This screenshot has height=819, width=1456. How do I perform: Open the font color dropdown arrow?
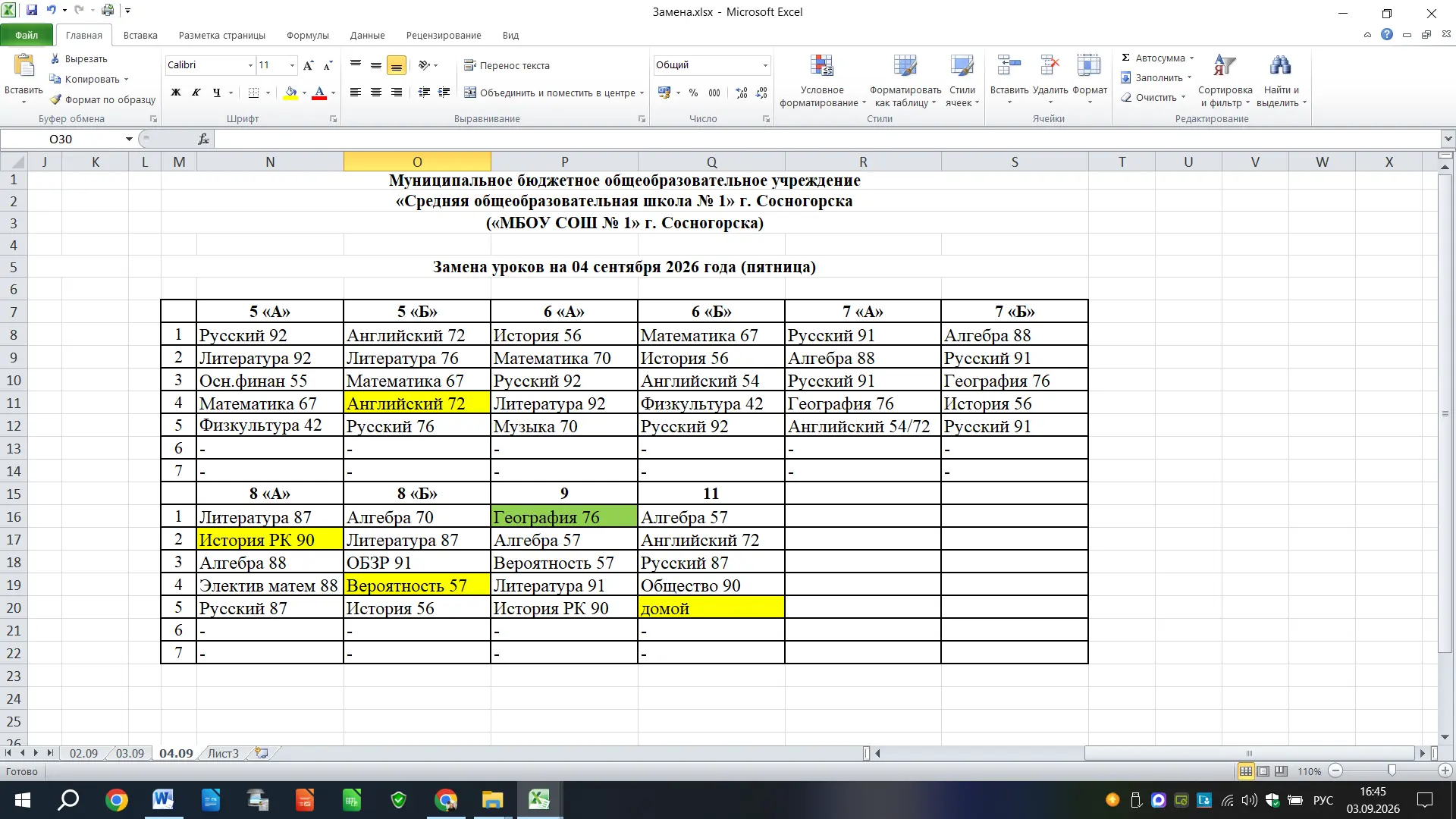pyautogui.click(x=333, y=93)
